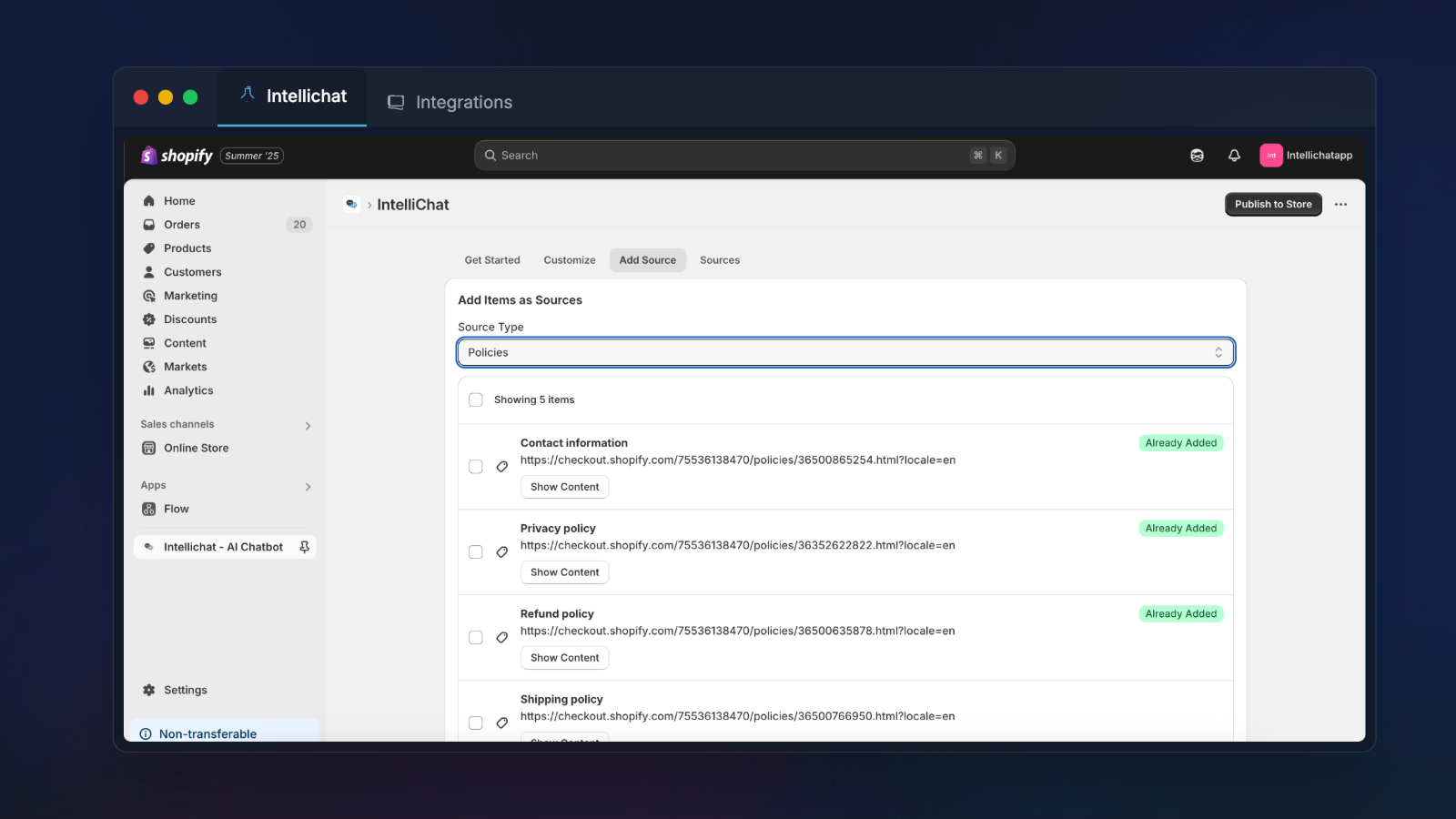The width and height of the screenshot is (1456, 819).
Task: Click the Shipping policy URL text
Action: tap(738, 717)
